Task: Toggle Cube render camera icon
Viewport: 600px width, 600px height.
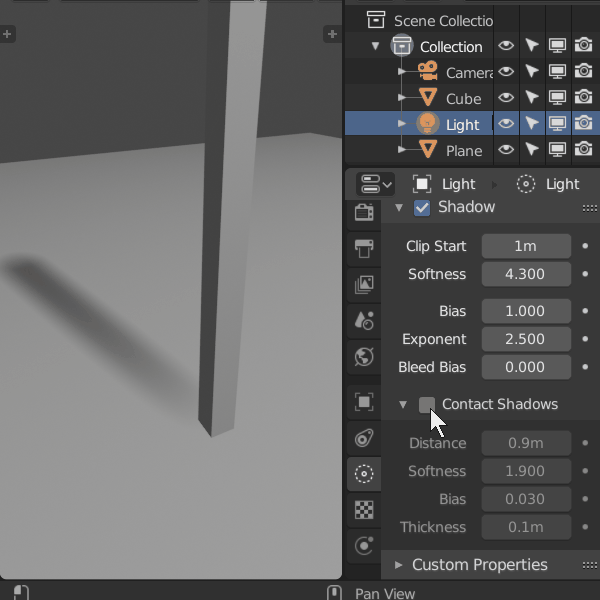Action: point(584,97)
